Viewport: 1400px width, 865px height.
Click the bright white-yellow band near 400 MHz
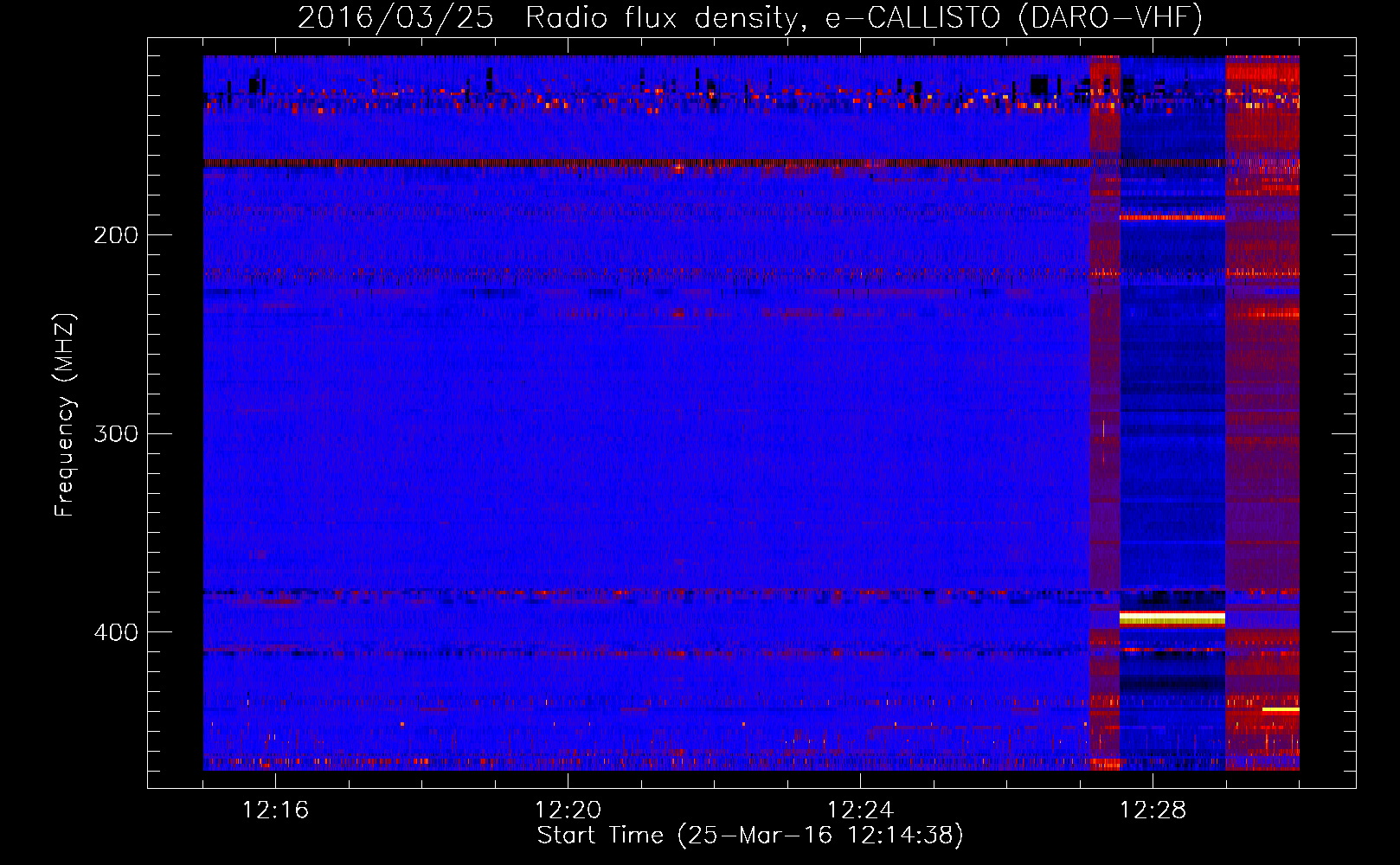point(1172,617)
